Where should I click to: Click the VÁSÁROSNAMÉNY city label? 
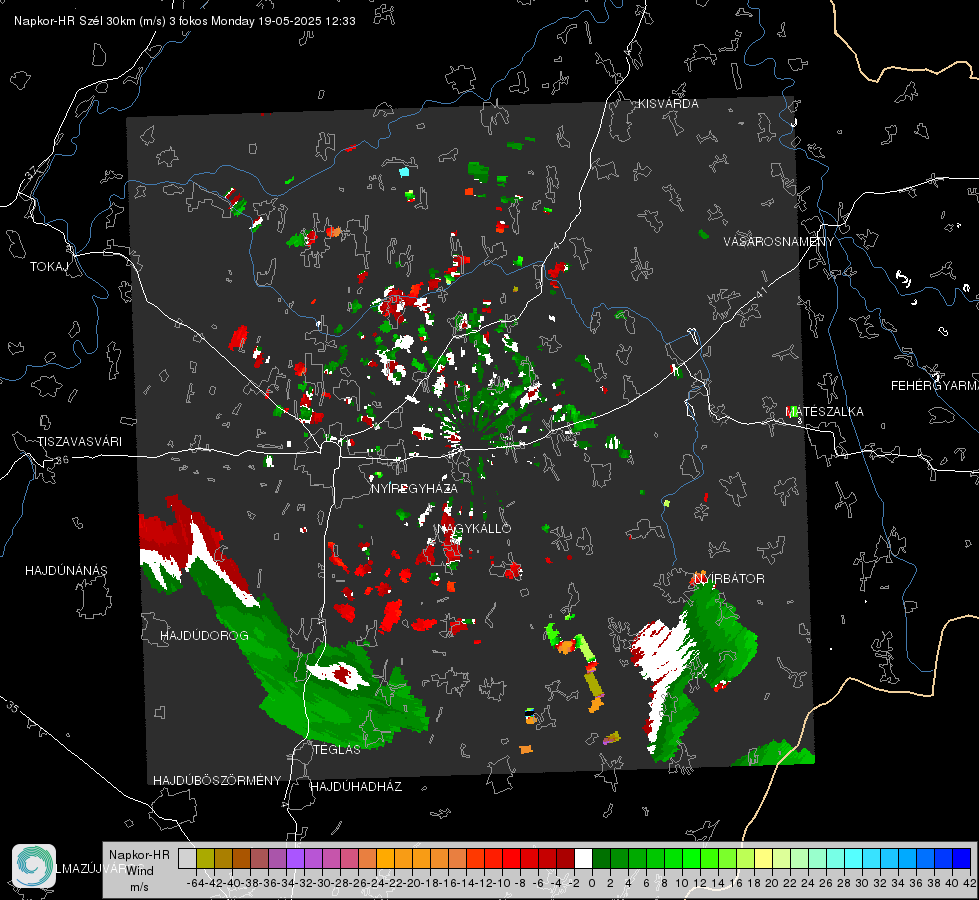click(x=779, y=241)
